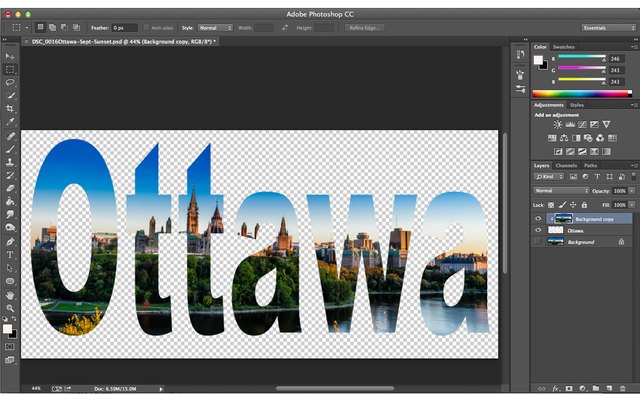This screenshot has height=394, width=640.
Task: Select the Healing Brush tool
Action: coord(10,136)
